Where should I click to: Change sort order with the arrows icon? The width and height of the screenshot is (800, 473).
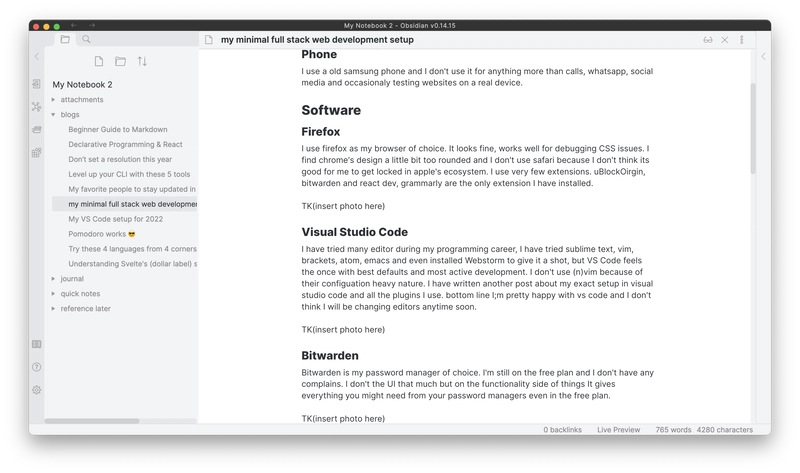pyautogui.click(x=142, y=61)
